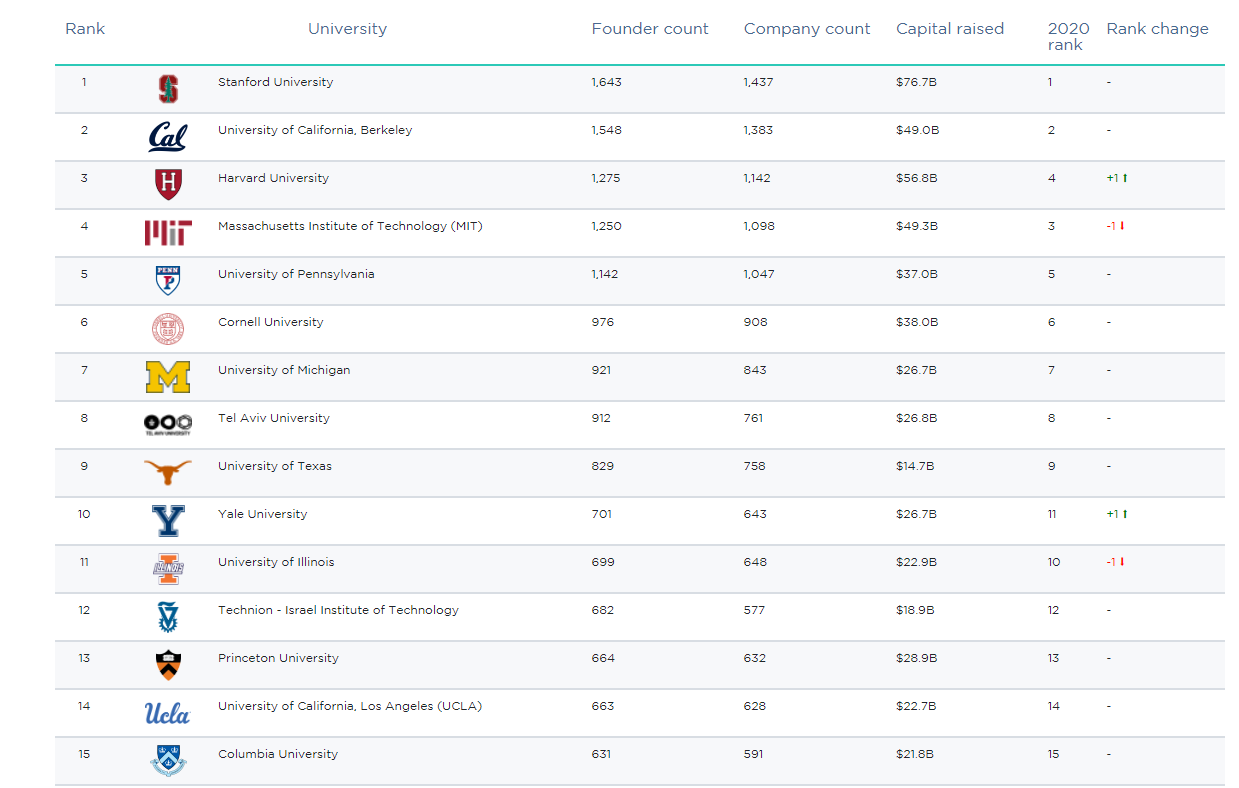
Task: Click capital raised $38.0B
Action: [917, 322]
